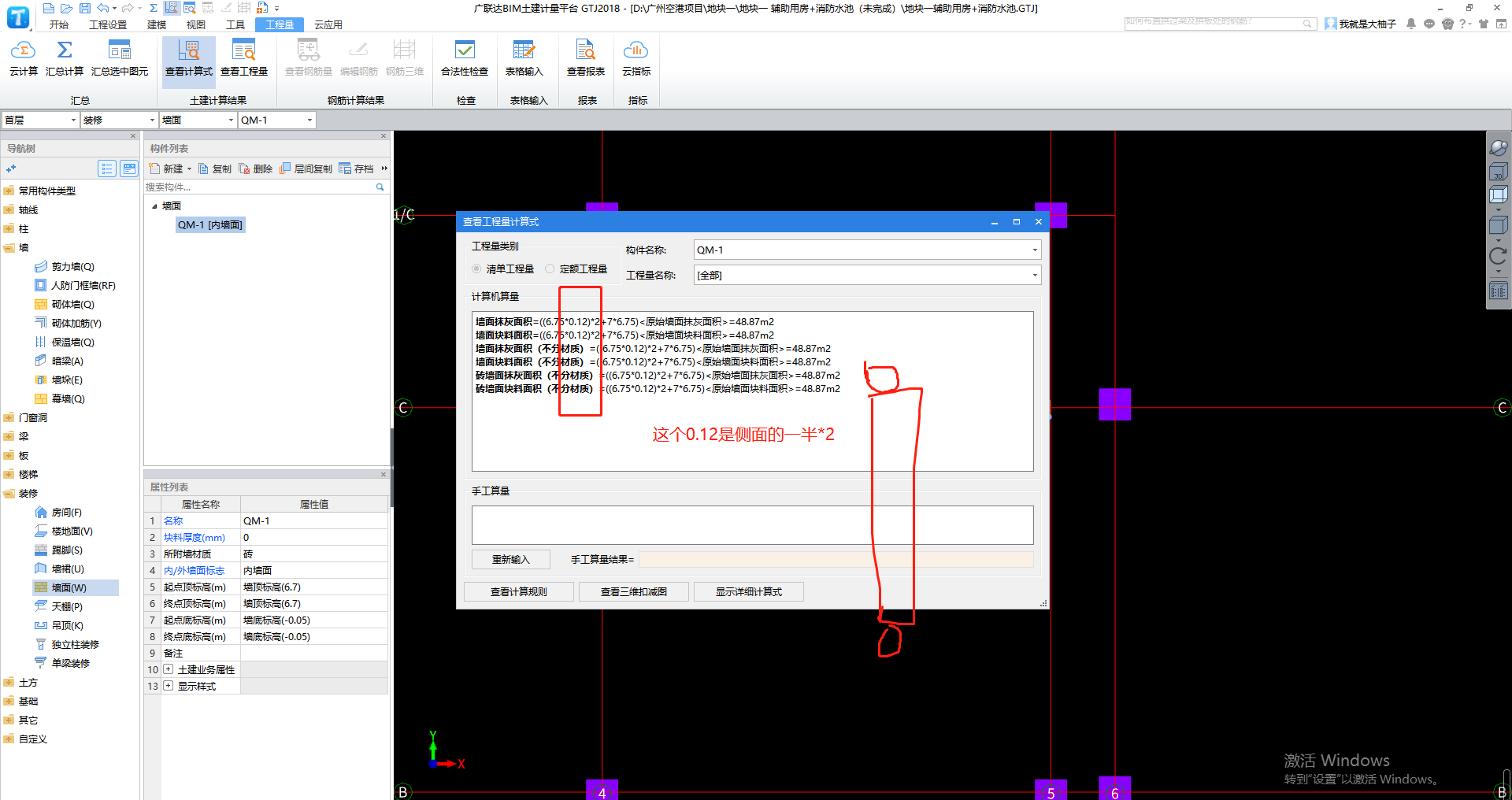The width and height of the screenshot is (1512, 800).
Task: Run the 云计算 cloud calculation tool
Action: tap(23, 58)
